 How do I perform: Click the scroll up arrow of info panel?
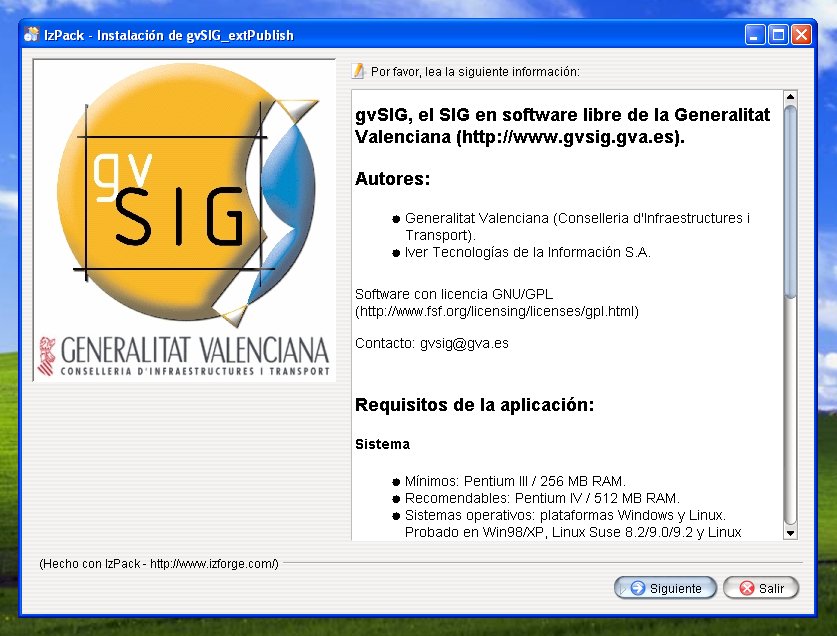(x=790, y=97)
